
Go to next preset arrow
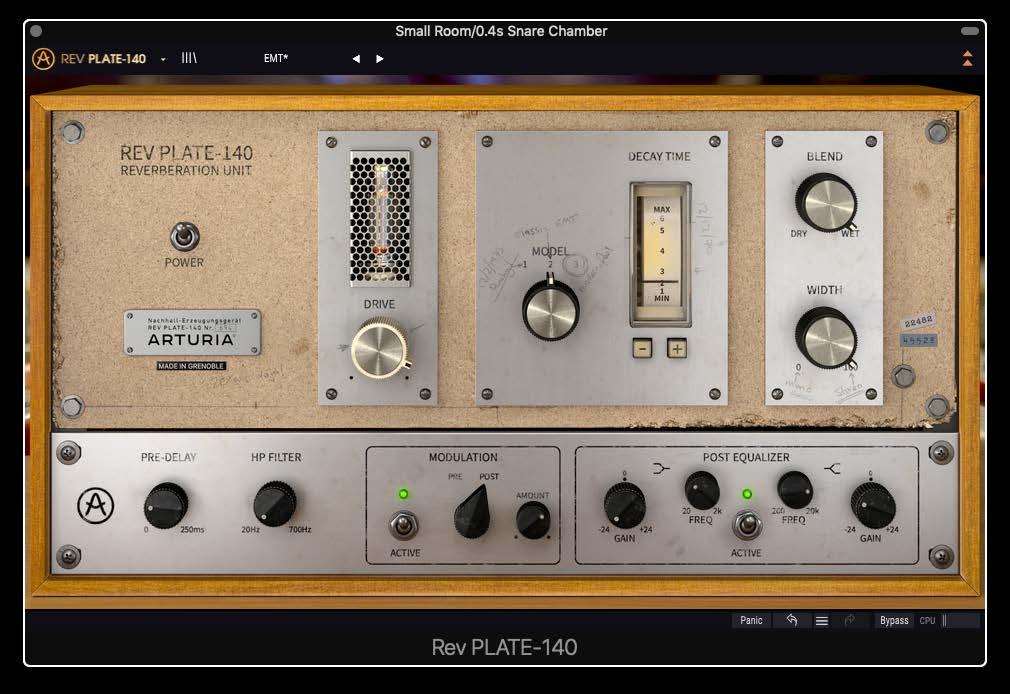click(x=379, y=59)
